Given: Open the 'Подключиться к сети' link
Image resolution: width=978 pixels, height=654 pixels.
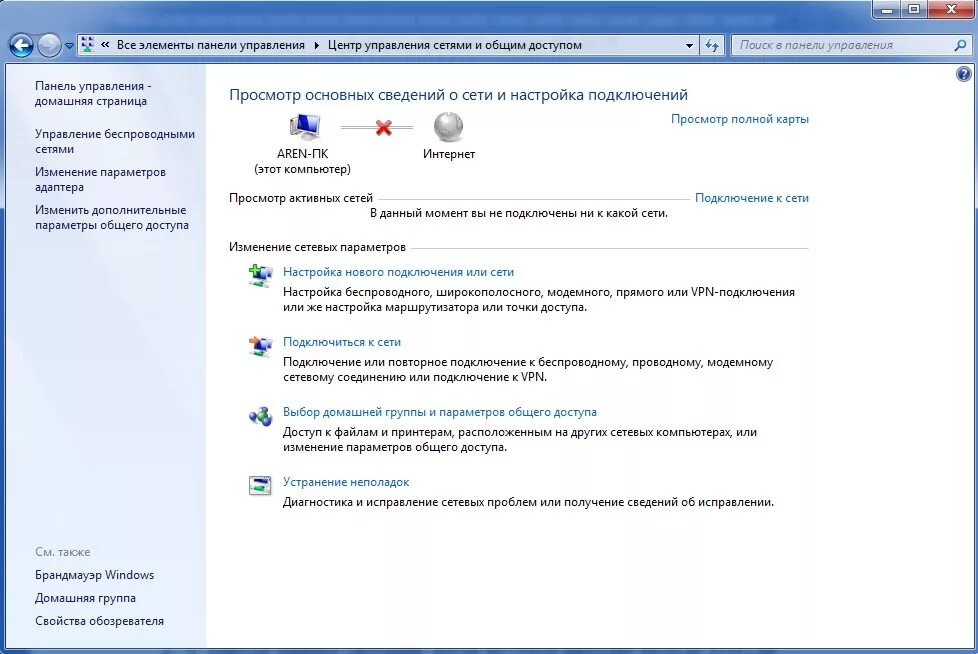Looking at the screenshot, I should pos(342,342).
